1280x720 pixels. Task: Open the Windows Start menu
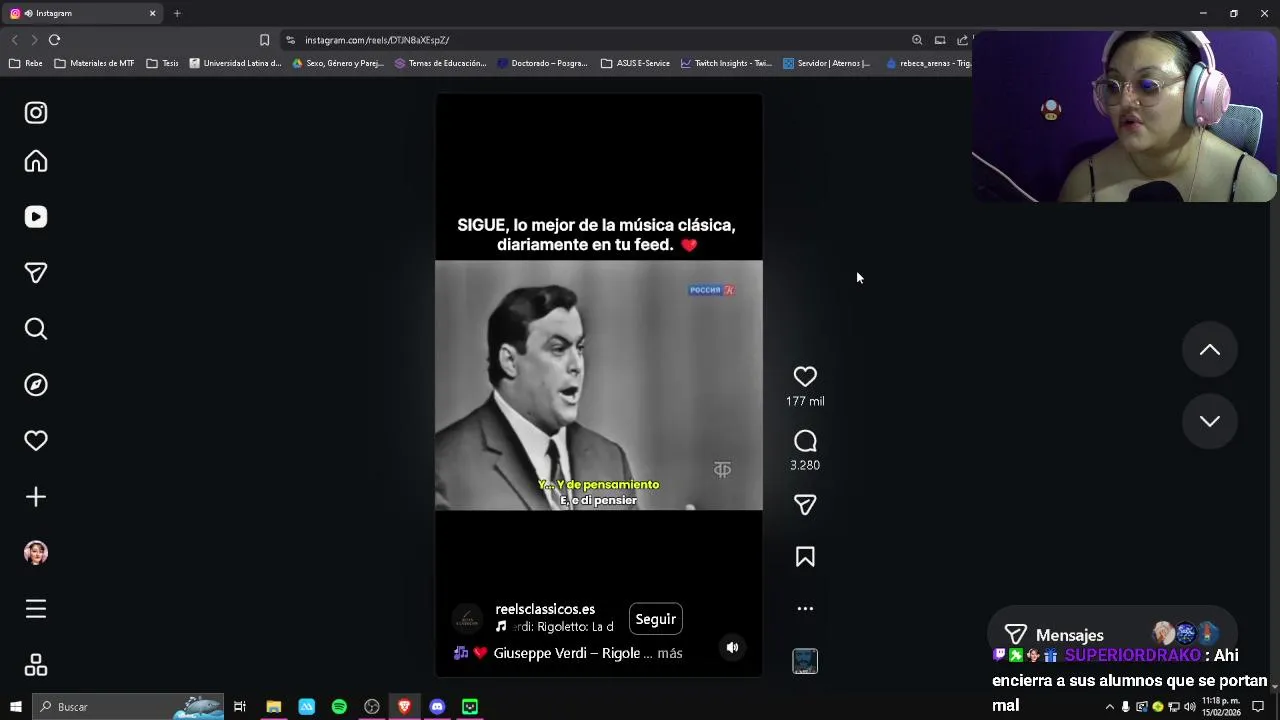(15, 707)
